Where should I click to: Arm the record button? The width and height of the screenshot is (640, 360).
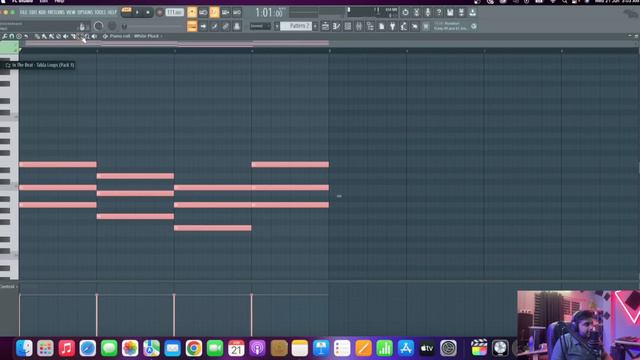159,12
